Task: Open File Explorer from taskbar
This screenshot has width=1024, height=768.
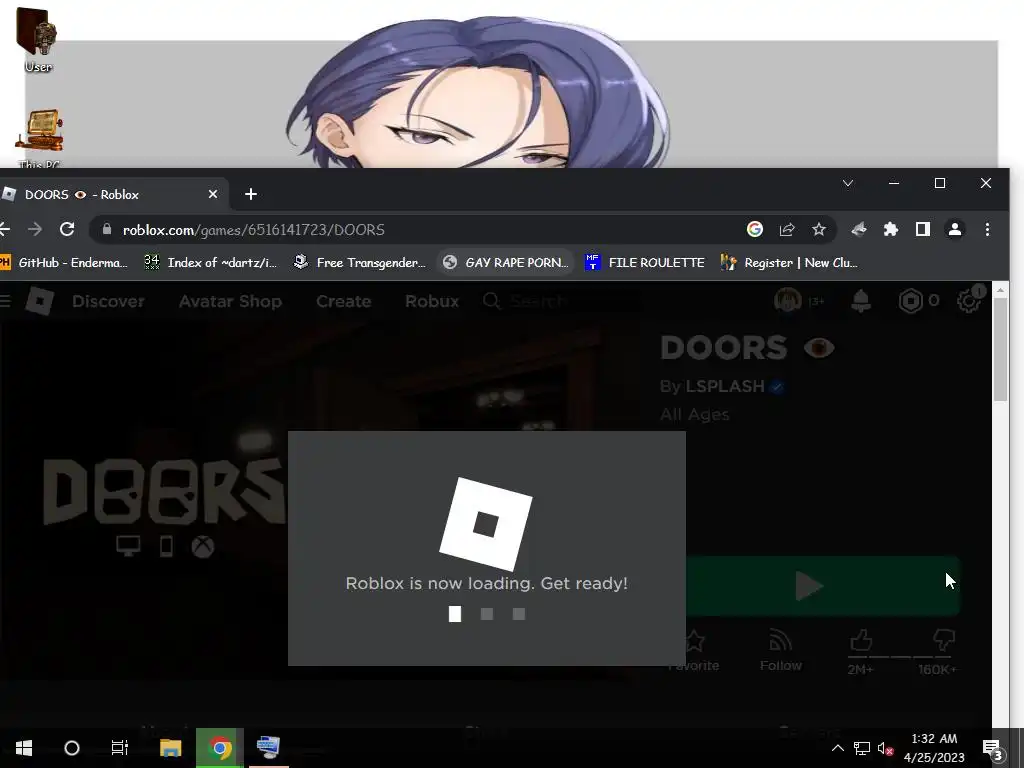Action: coord(170,748)
